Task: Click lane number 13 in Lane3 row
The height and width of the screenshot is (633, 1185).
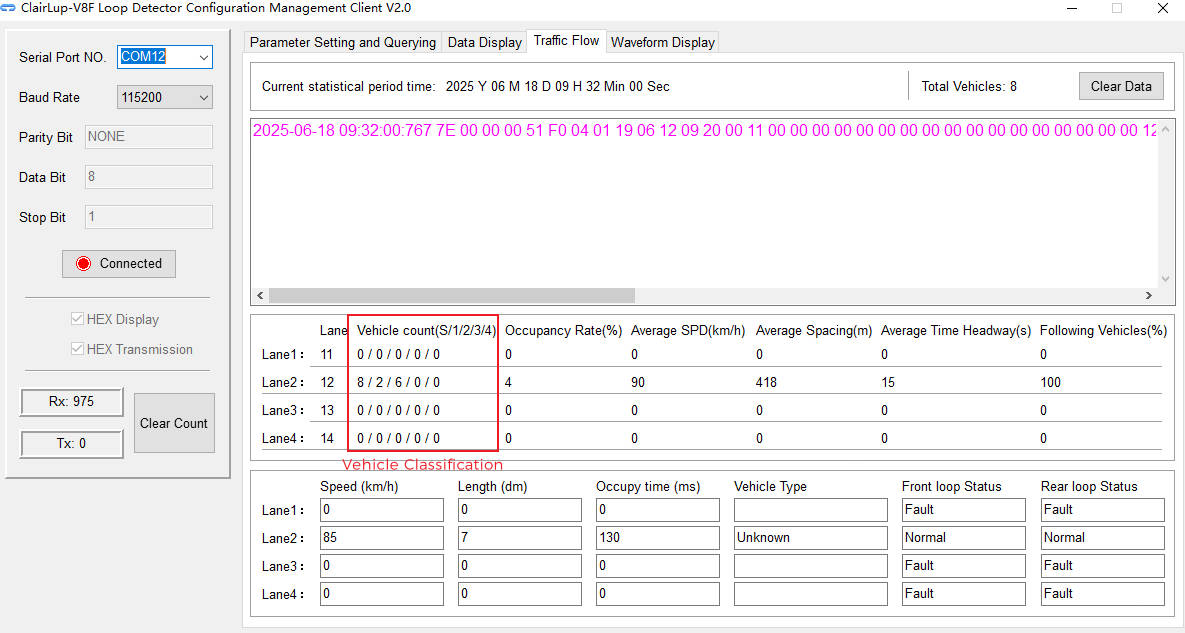Action: pos(326,410)
